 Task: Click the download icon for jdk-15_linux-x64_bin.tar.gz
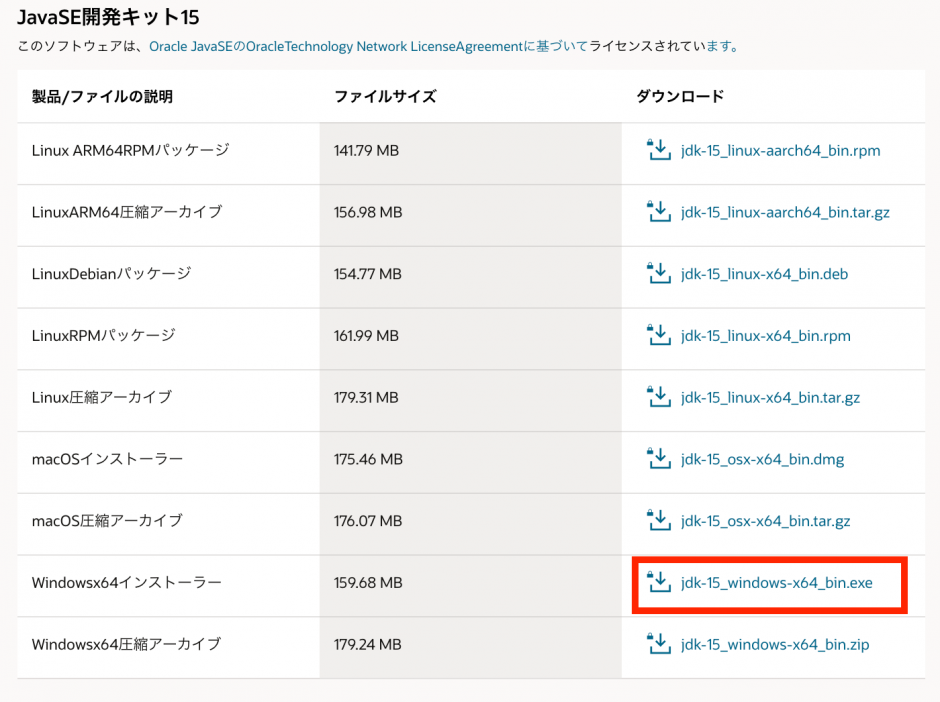[x=659, y=397]
